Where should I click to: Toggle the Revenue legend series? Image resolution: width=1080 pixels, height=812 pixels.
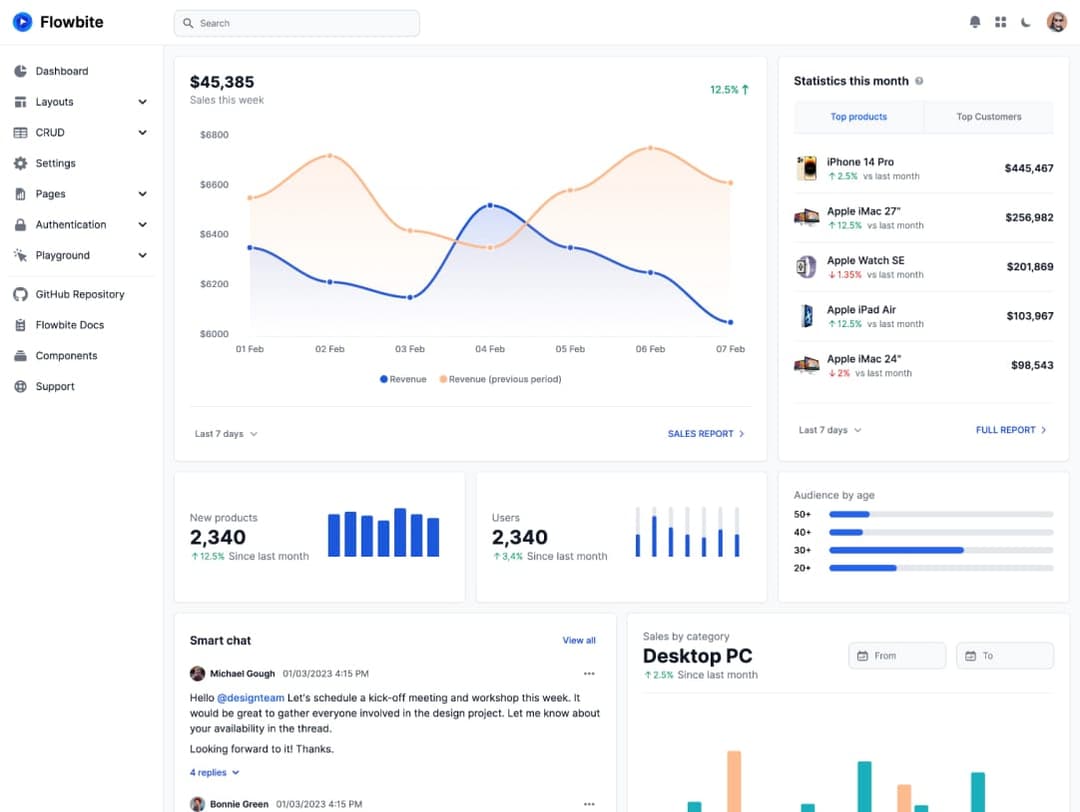[x=403, y=379]
